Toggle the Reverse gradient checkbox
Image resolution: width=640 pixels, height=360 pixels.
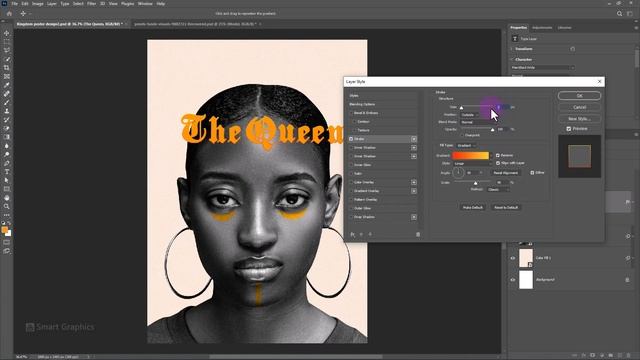[x=498, y=156]
